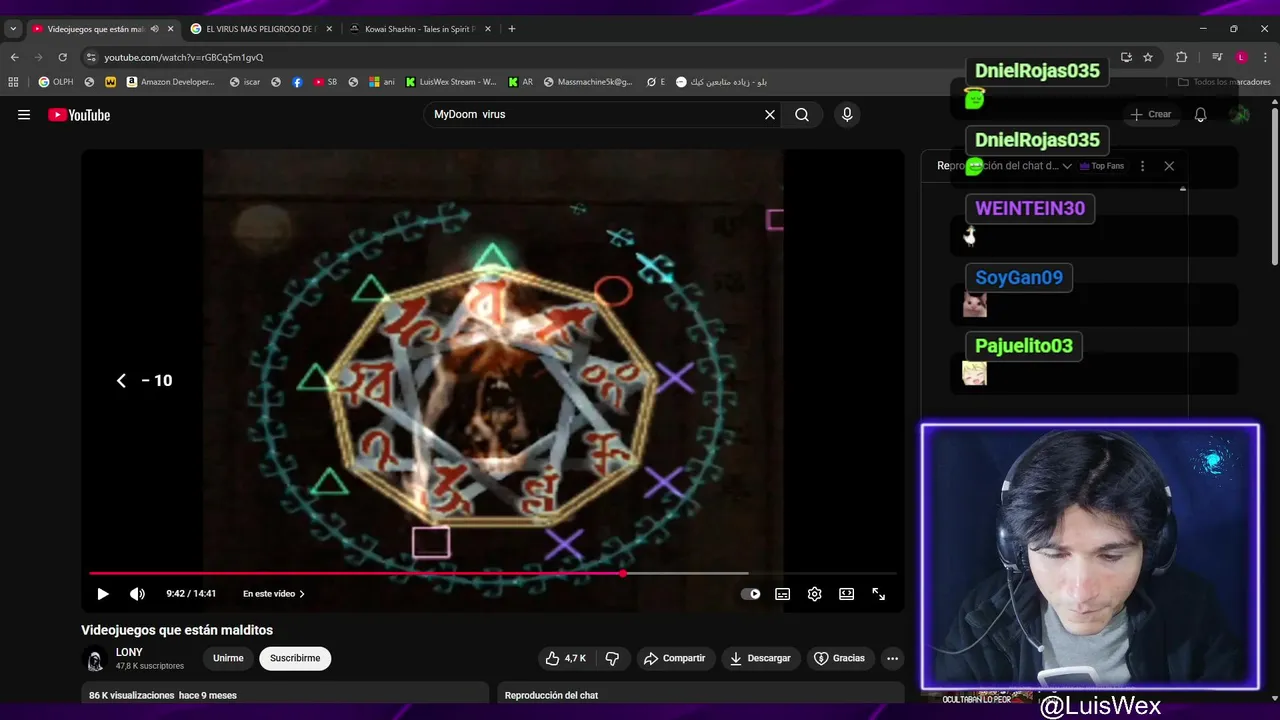This screenshot has width=1280, height=720.
Task: Enter fullscreen mode
Action: [879, 594]
